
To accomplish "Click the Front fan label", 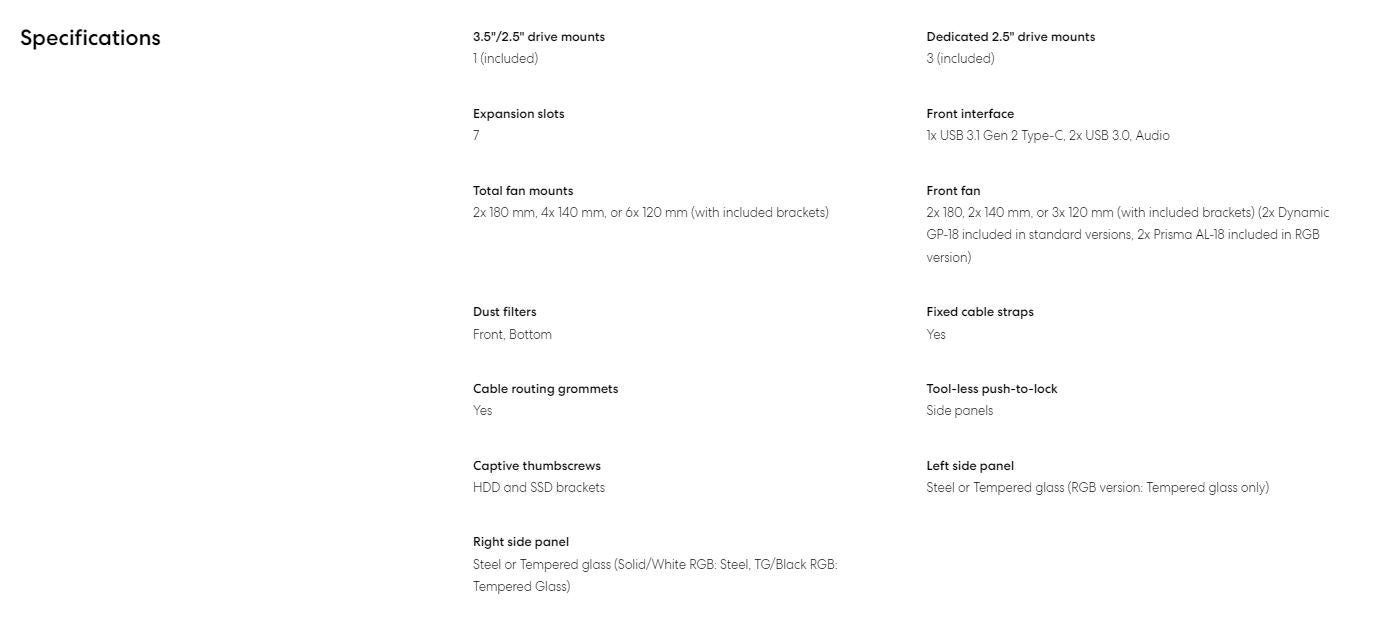I will [x=953, y=191].
